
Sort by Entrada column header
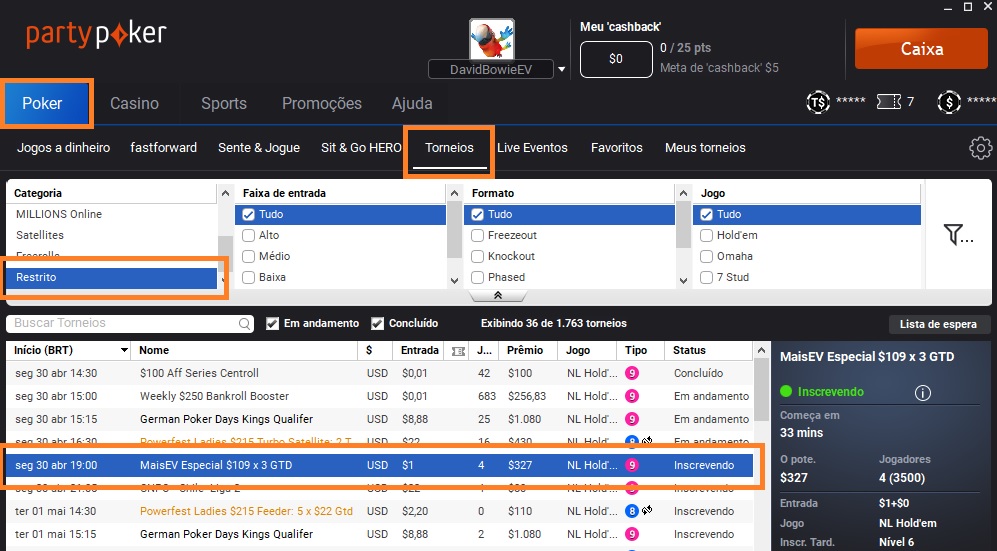(420, 350)
